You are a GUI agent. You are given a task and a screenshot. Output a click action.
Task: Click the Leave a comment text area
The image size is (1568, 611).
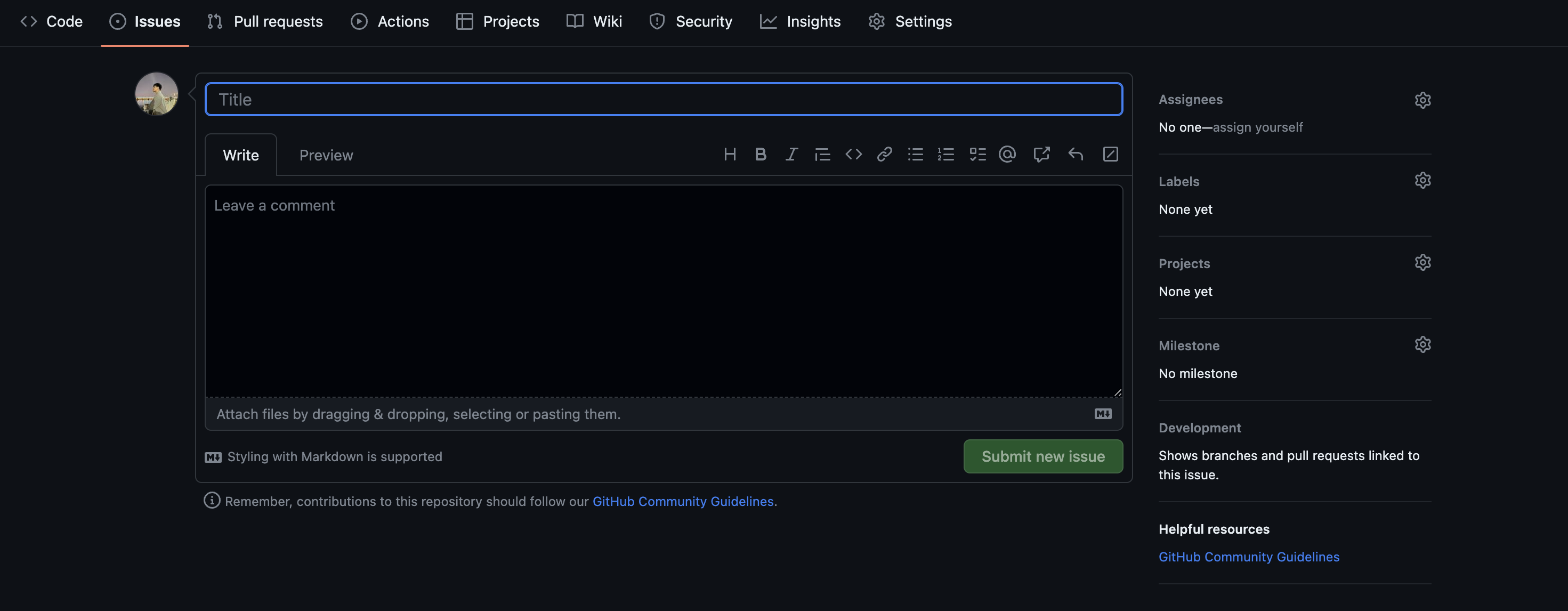[664, 291]
